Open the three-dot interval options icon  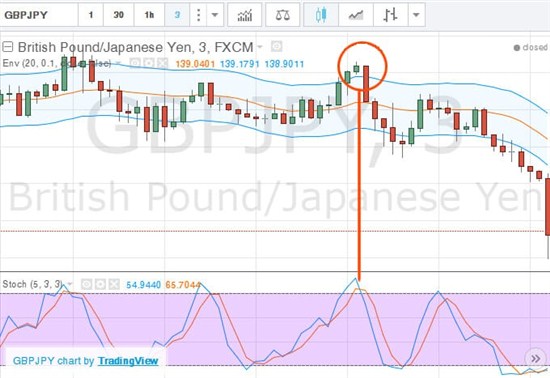[x=199, y=15]
